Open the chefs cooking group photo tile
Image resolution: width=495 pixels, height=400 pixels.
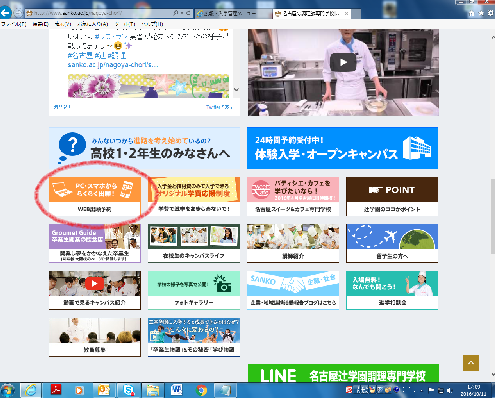pyautogui.click(x=293, y=243)
